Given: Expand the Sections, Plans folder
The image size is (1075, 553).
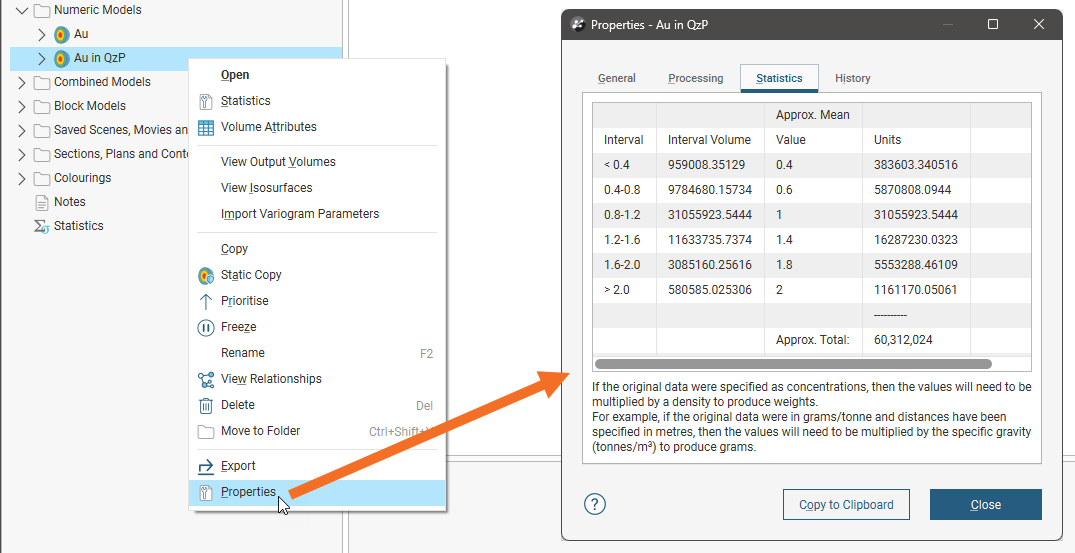Looking at the screenshot, I should [x=21, y=154].
